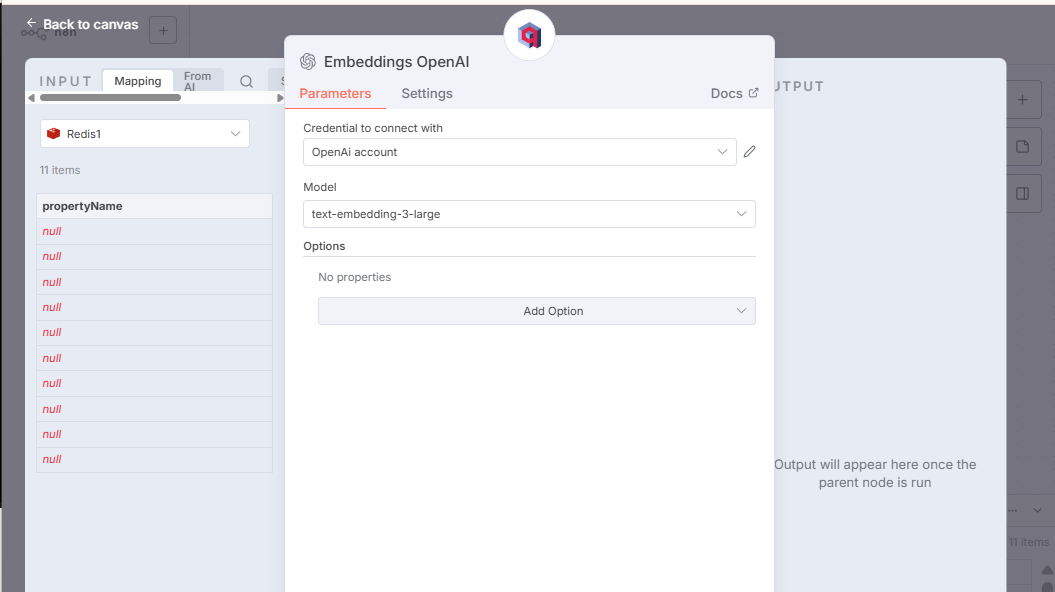Click the input scrollbar right arrow
Image resolution: width=1055 pixels, height=592 pixels.
click(280, 98)
